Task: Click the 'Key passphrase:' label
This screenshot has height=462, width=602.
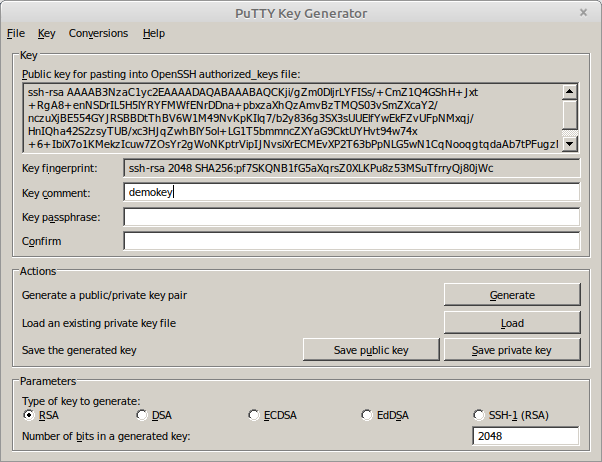Action: (61, 217)
